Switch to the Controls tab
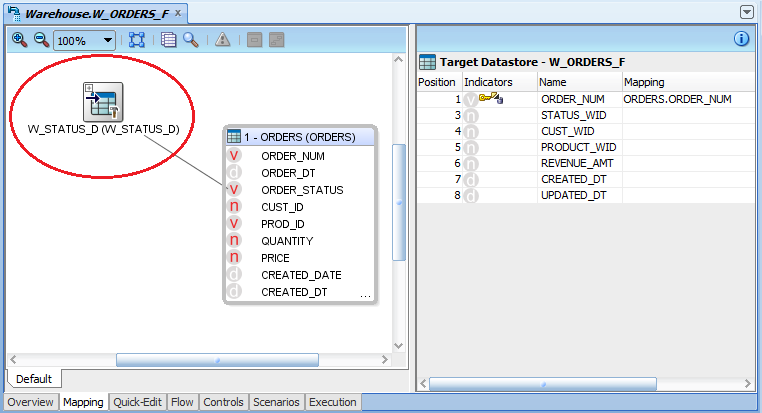This screenshot has width=762, height=413. coord(223,402)
